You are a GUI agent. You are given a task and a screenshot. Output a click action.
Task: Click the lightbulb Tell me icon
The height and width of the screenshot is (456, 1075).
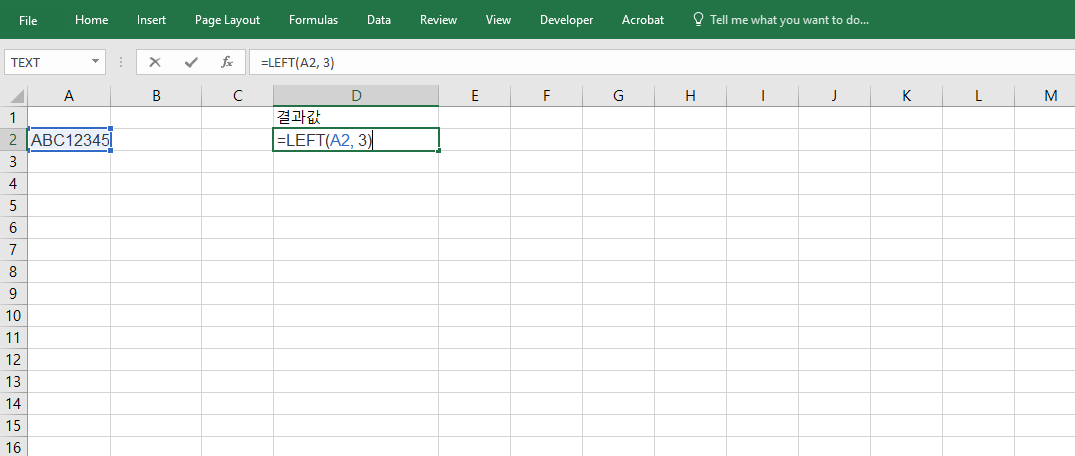coord(699,19)
